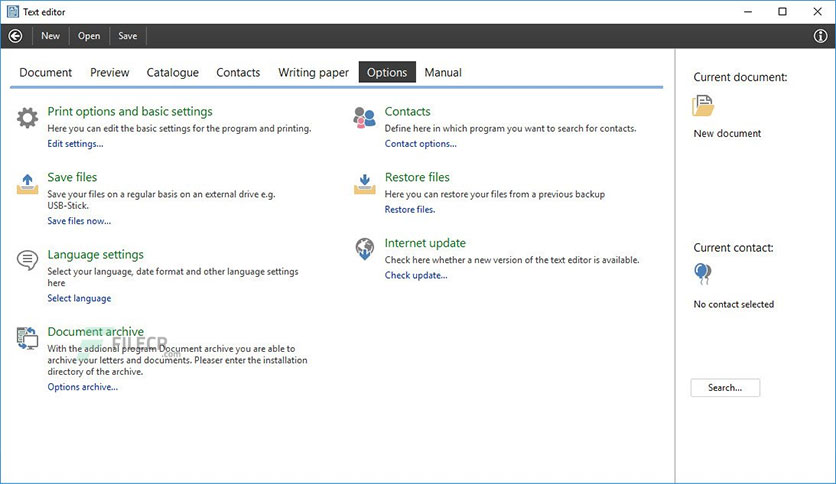The width and height of the screenshot is (836, 484).
Task: Click the Internet update globe icon
Action: [x=365, y=249]
